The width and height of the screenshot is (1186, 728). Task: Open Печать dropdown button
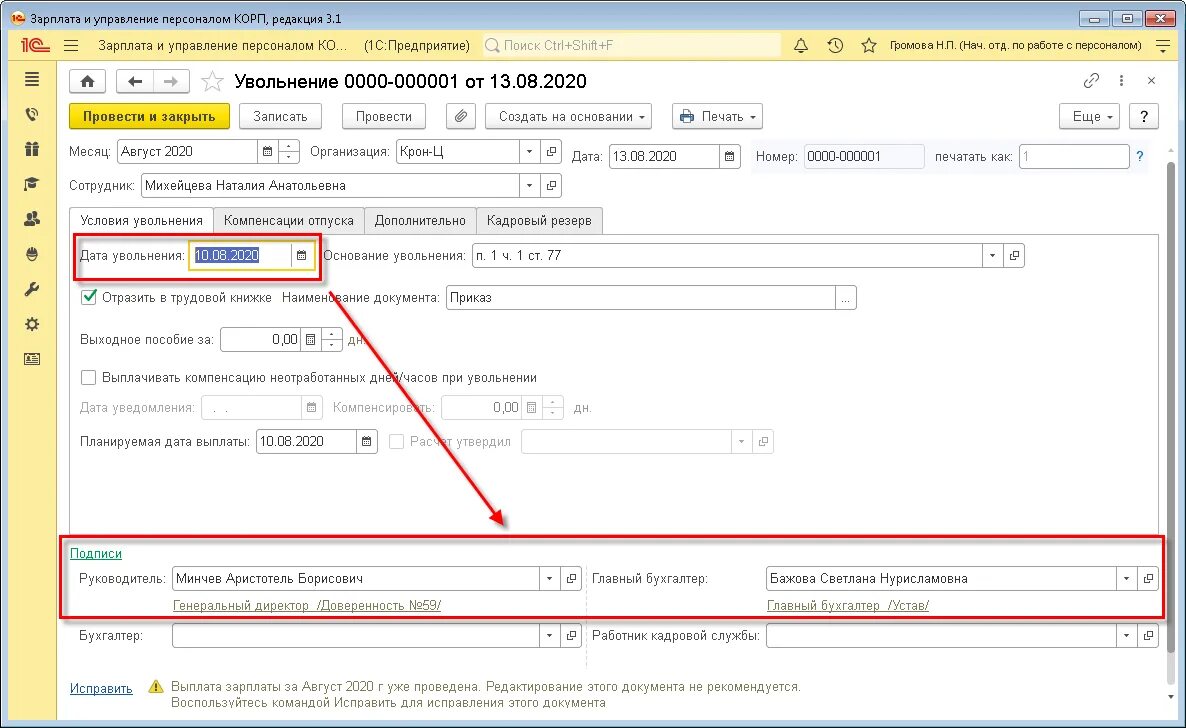coord(717,117)
